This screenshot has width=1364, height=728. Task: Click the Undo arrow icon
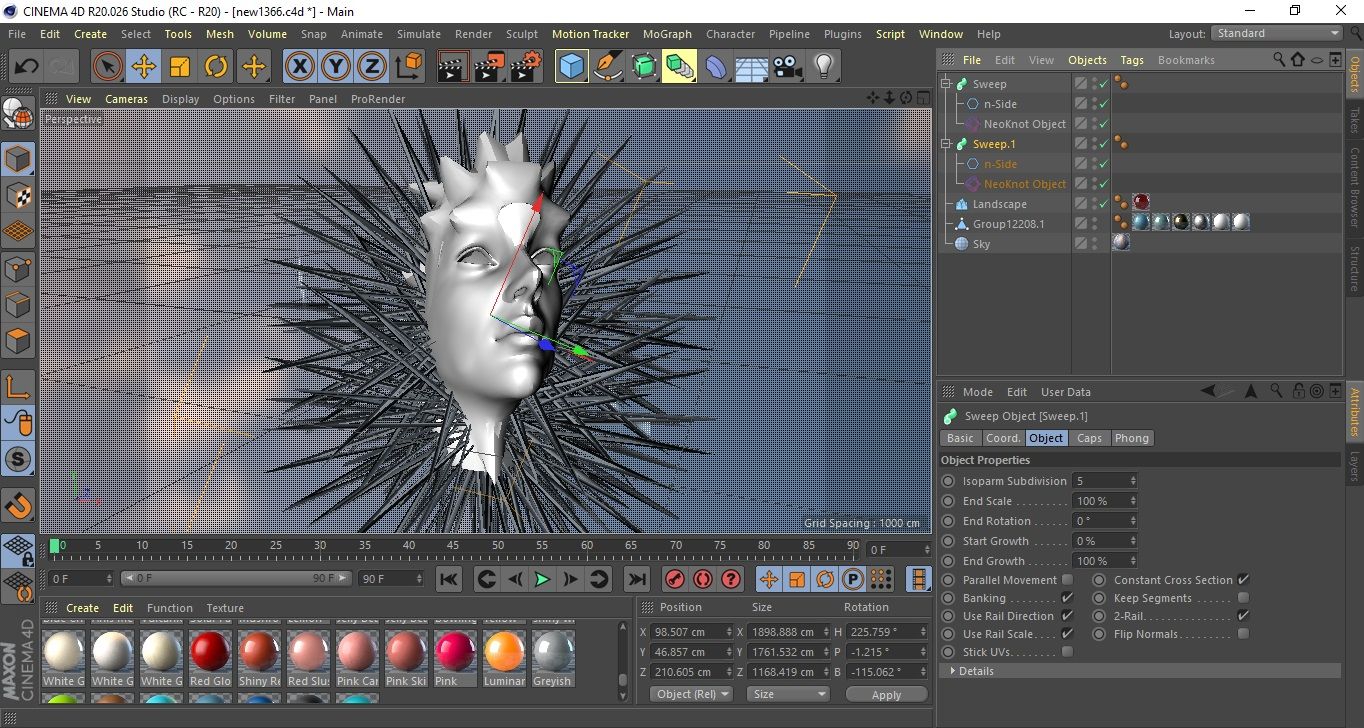coord(25,67)
